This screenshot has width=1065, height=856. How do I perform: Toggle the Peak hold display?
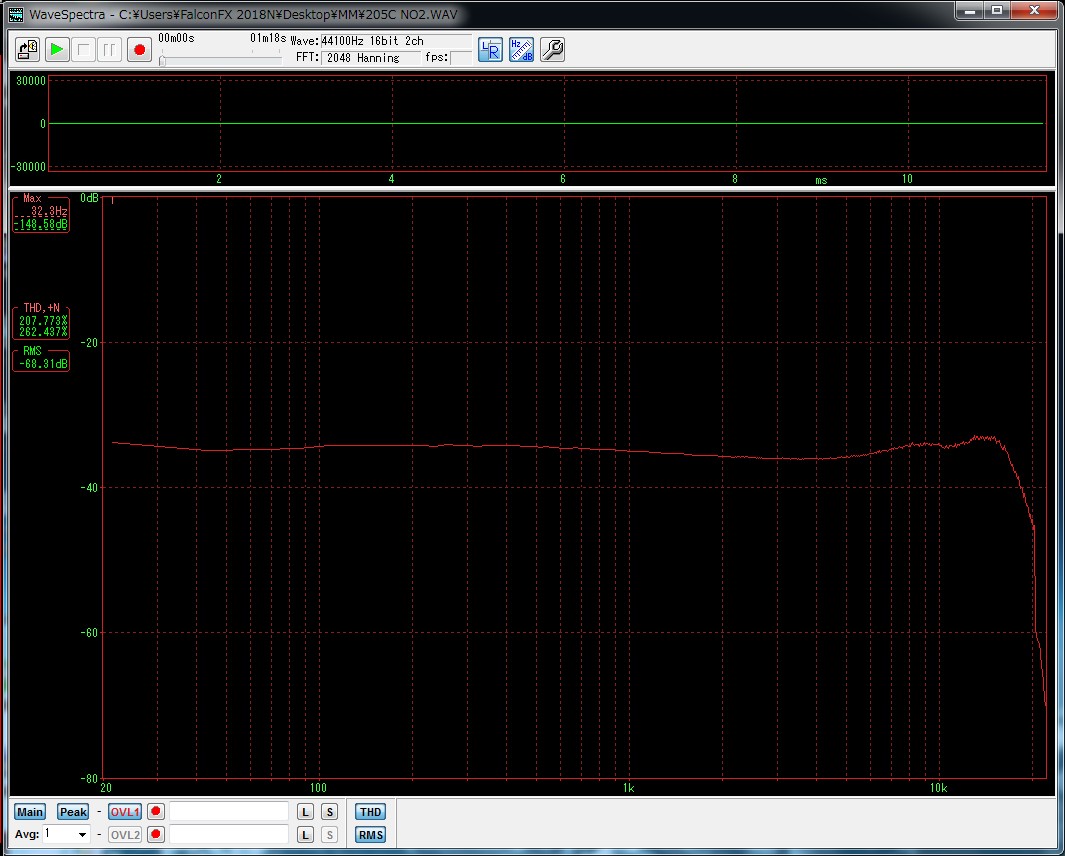point(73,812)
